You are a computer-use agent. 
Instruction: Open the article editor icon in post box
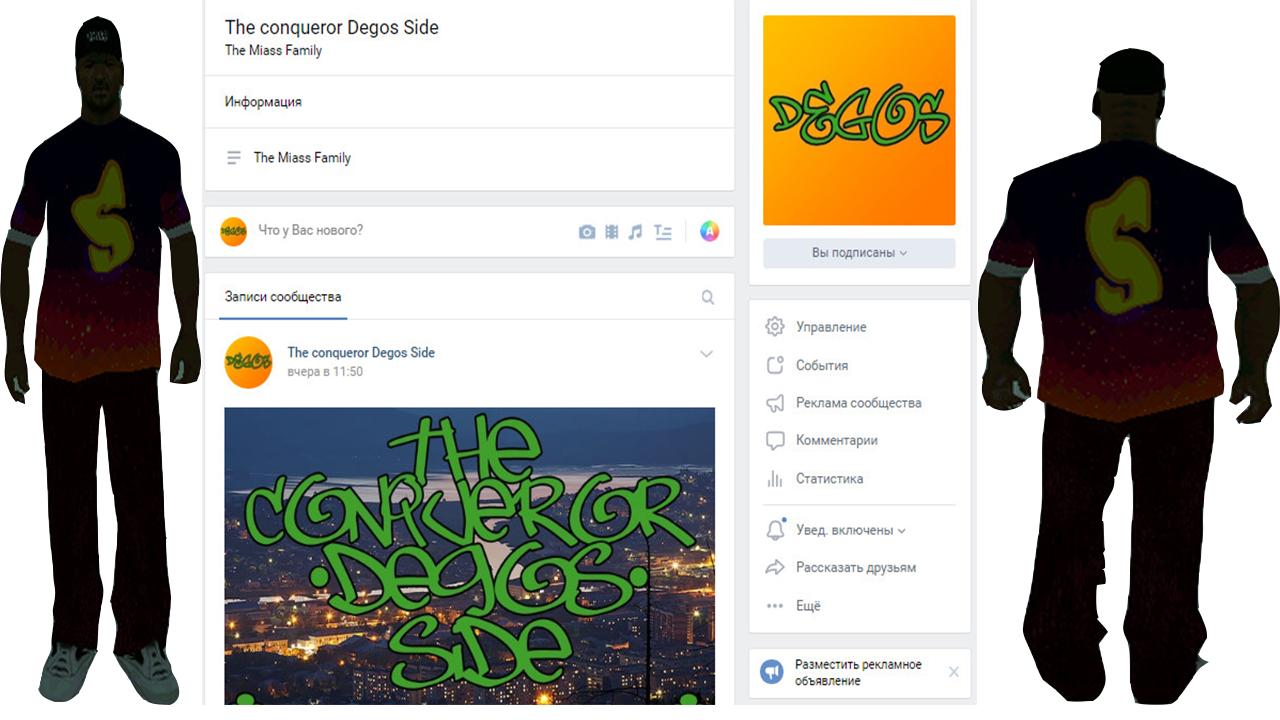662,232
